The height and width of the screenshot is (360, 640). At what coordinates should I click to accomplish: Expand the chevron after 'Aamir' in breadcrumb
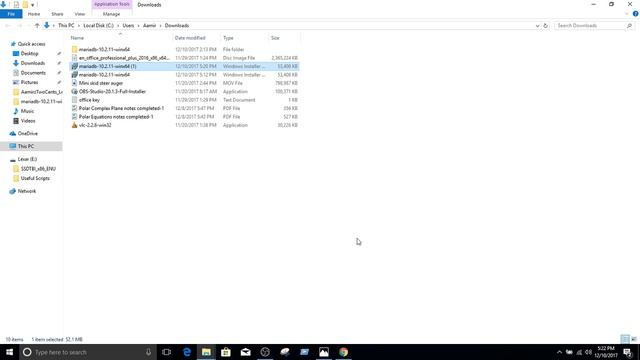point(161,25)
